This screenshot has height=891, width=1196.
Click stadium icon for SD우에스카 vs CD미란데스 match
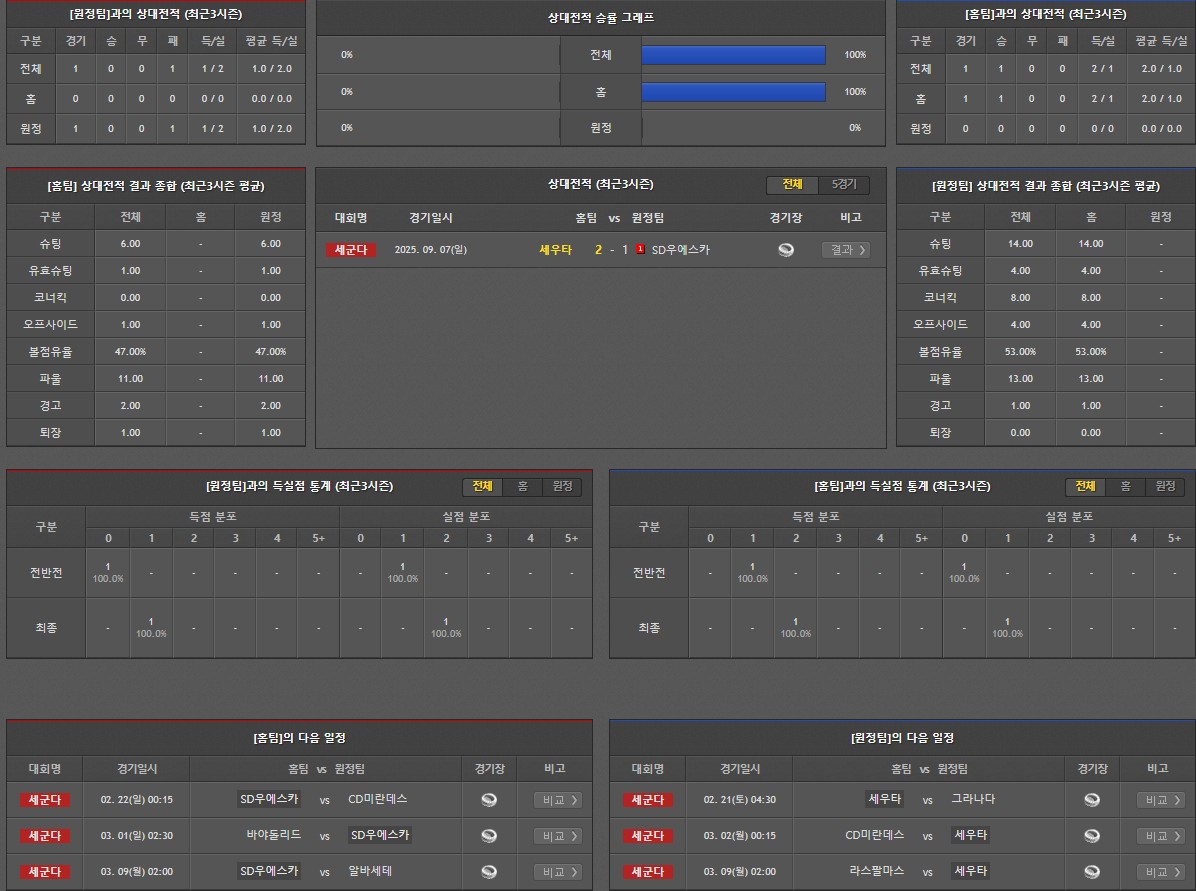(x=489, y=800)
